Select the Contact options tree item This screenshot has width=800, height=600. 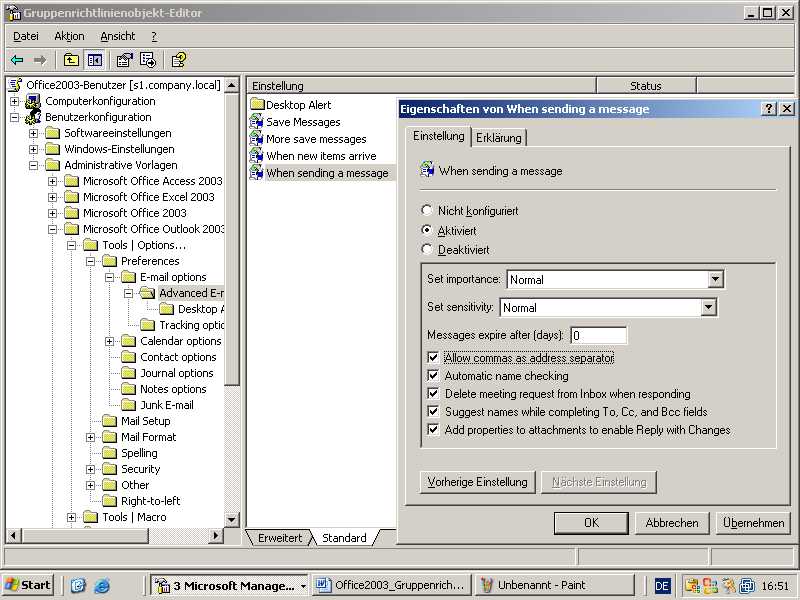178,357
